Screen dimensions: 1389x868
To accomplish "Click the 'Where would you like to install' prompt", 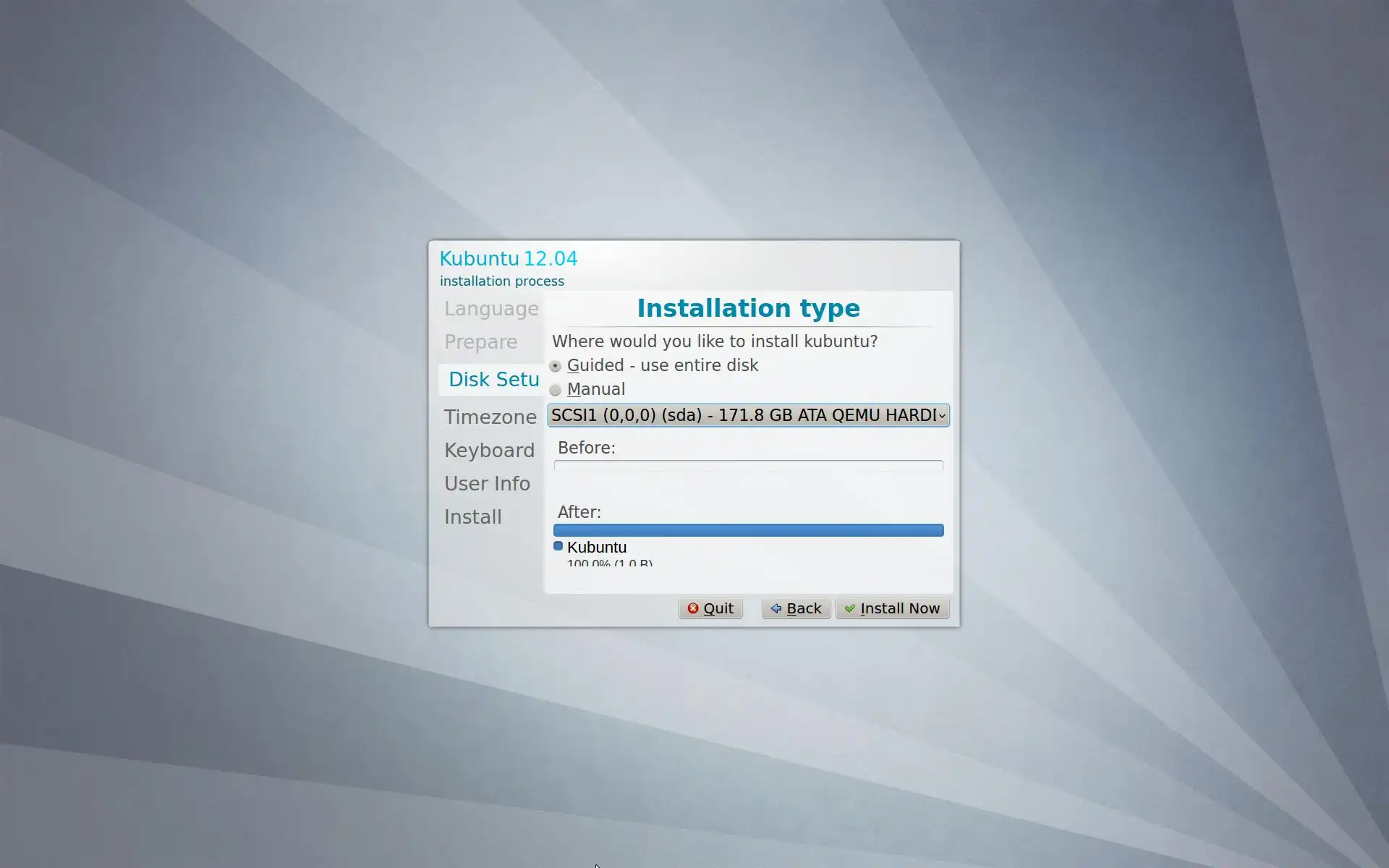I will [714, 341].
